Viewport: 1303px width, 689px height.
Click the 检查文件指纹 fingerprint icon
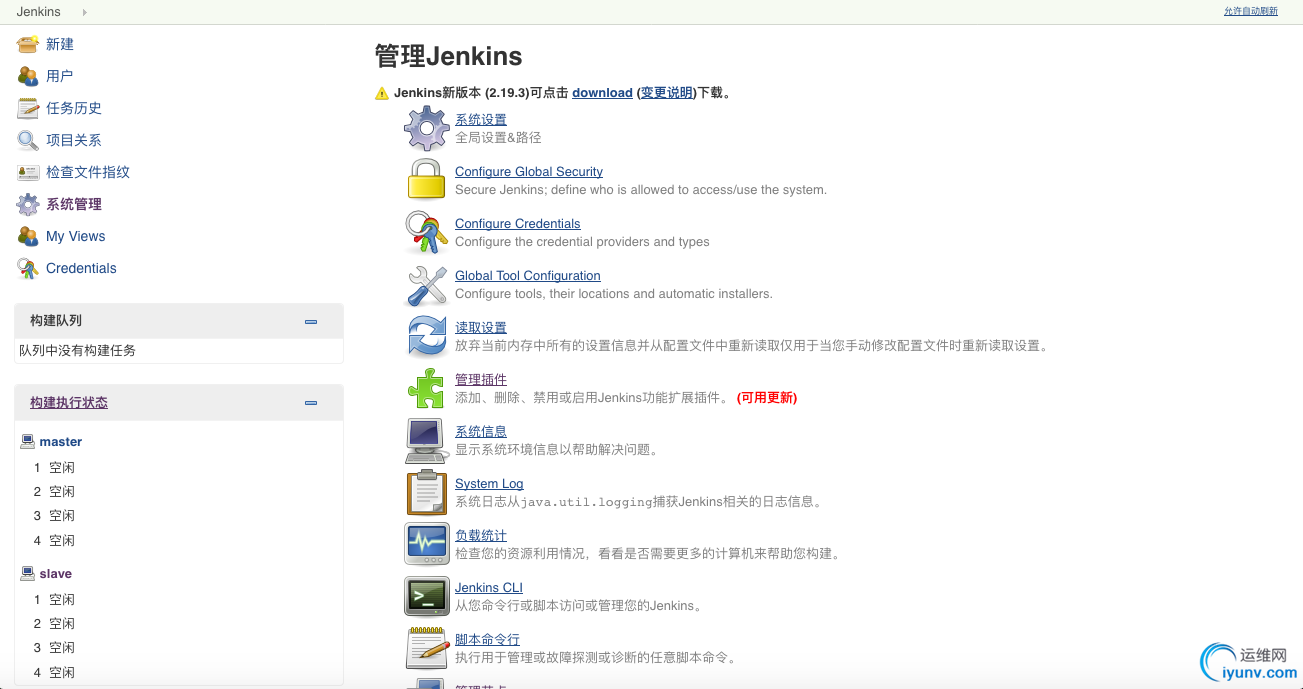coord(28,172)
